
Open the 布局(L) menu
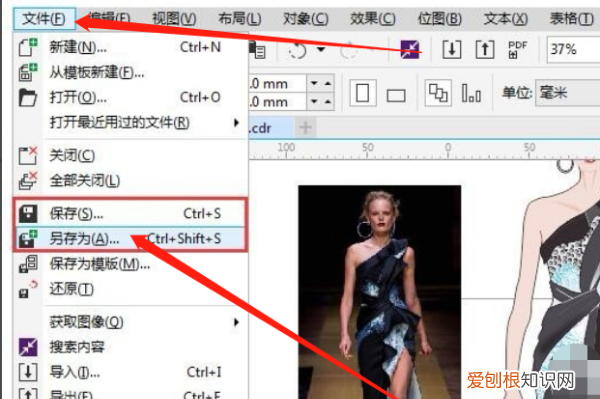[x=240, y=18]
